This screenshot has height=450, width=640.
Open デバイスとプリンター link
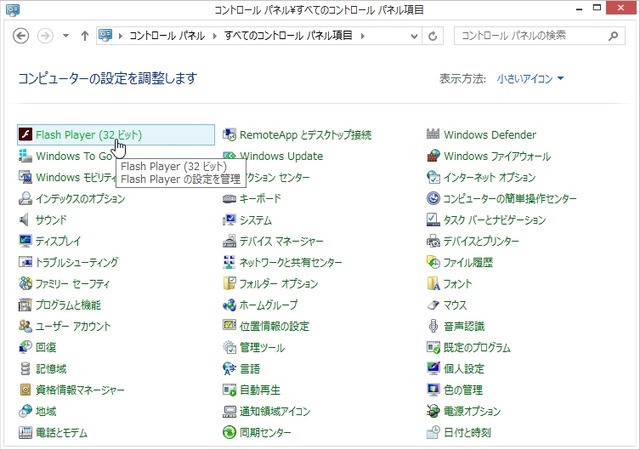(481, 241)
